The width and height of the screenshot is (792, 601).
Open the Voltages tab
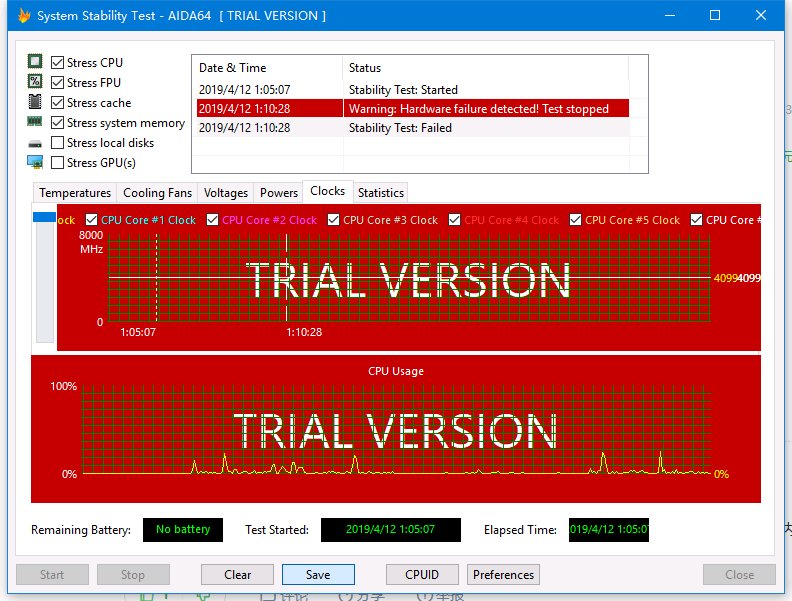tap(226, 193)
